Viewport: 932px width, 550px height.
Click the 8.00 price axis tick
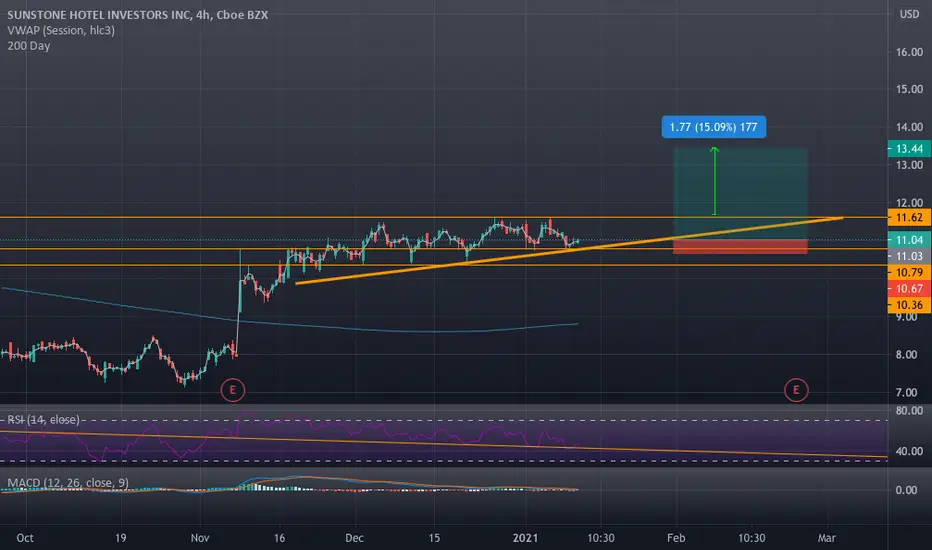click(x=906, y=355)
